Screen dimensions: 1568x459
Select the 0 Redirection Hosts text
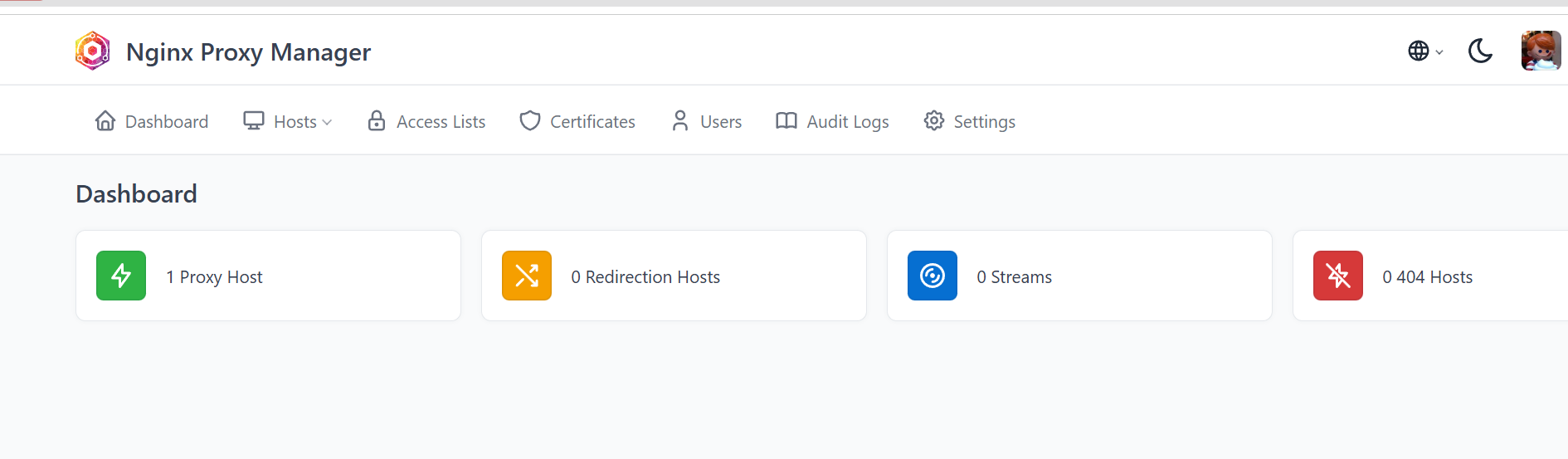pyautogui.click(x=645, y=277)
